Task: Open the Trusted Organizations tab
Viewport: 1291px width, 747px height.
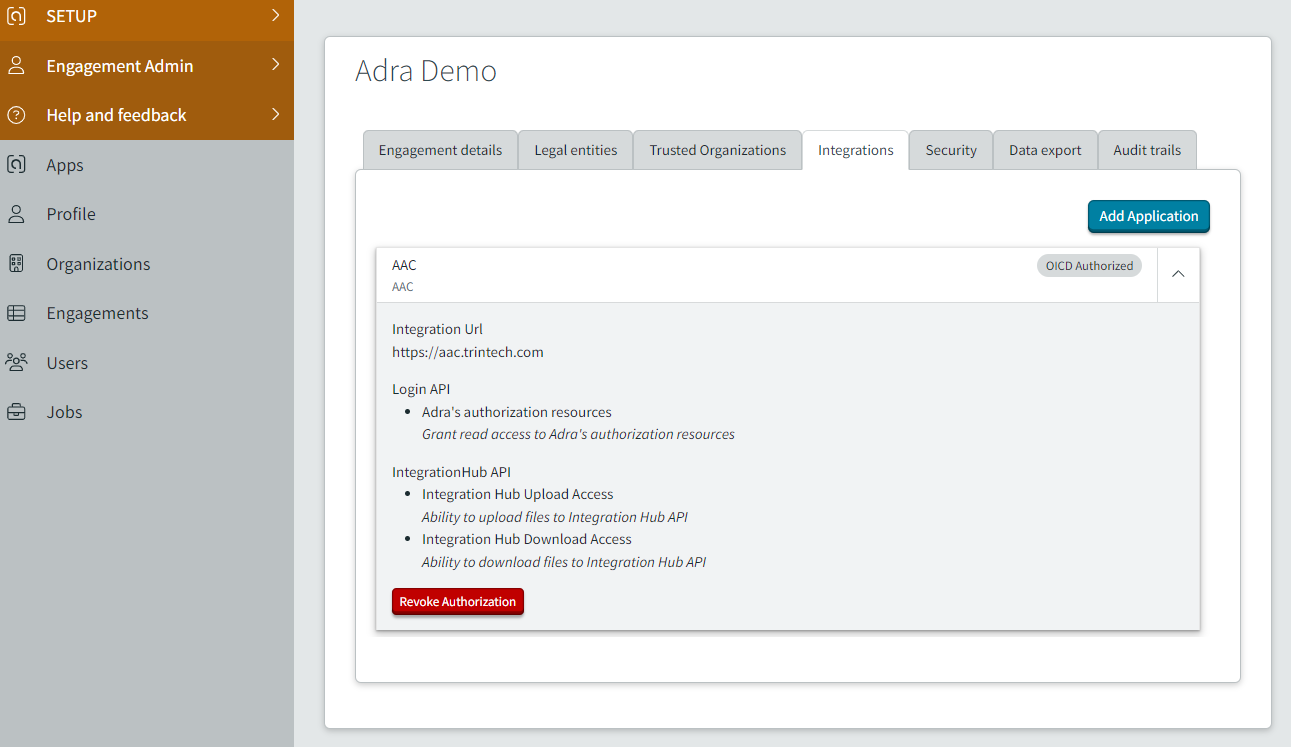Action: tap(717, 149)
